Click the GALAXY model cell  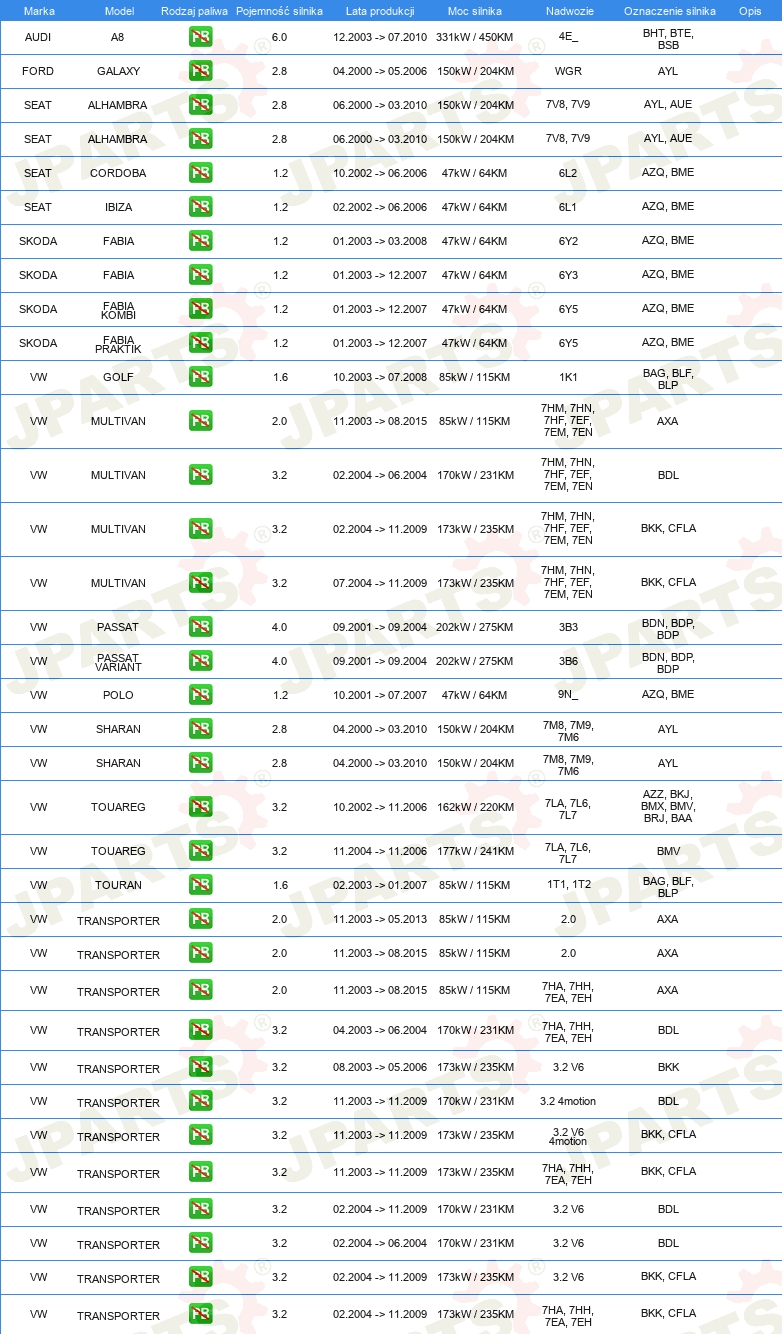(x=119, y=71)
